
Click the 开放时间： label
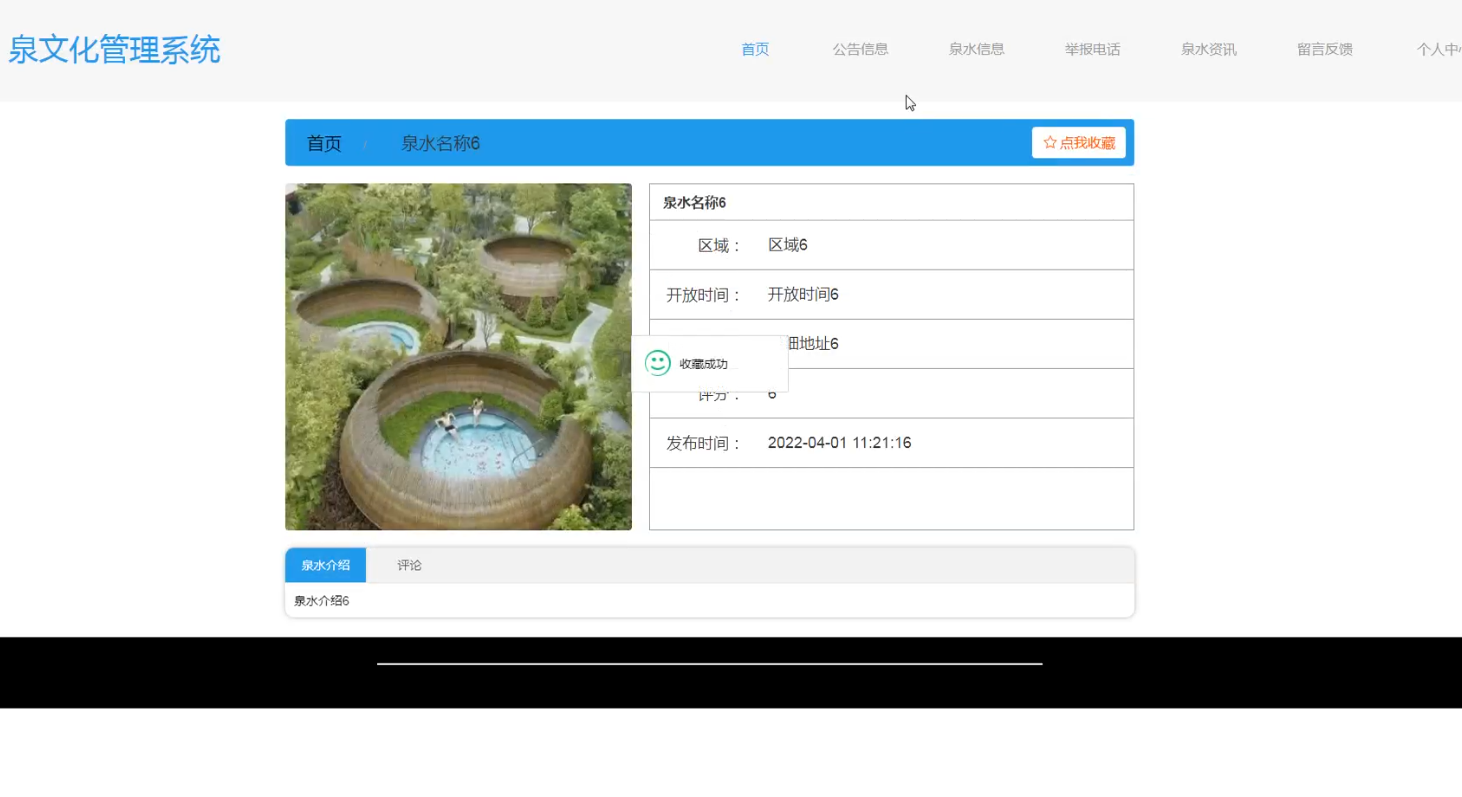705,294
